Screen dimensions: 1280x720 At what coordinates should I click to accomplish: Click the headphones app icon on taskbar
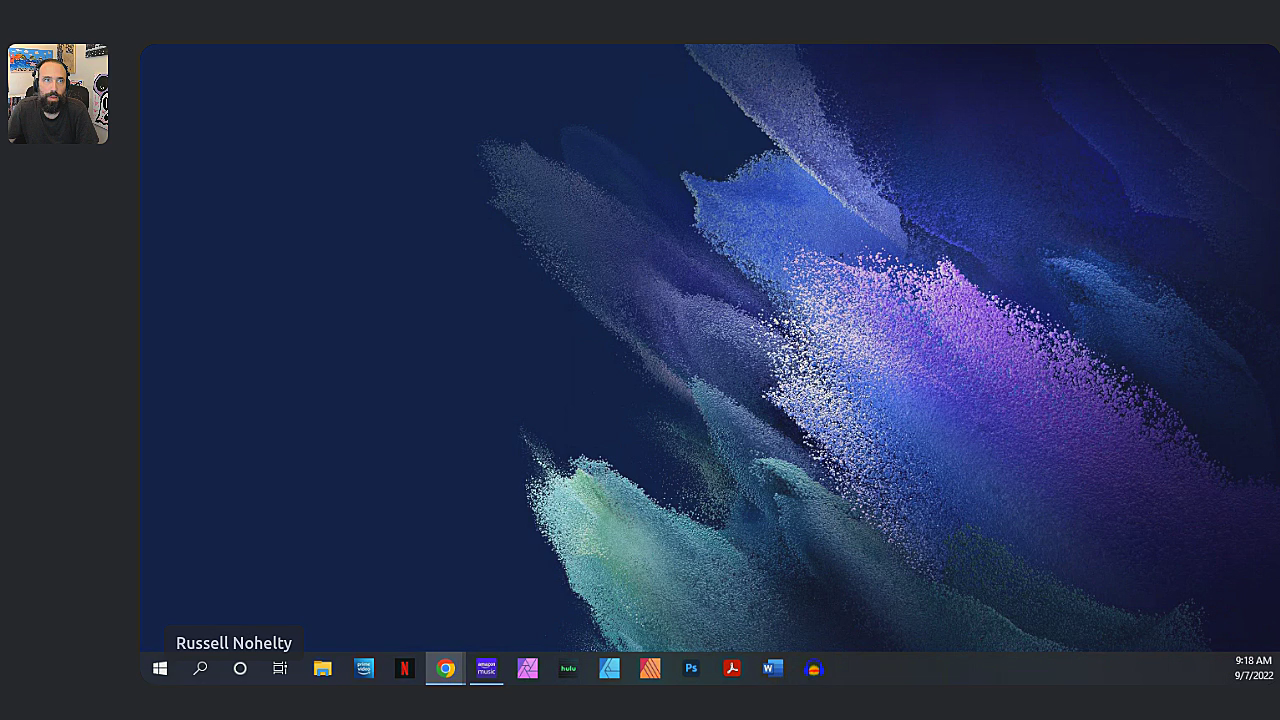pos(814,668)
